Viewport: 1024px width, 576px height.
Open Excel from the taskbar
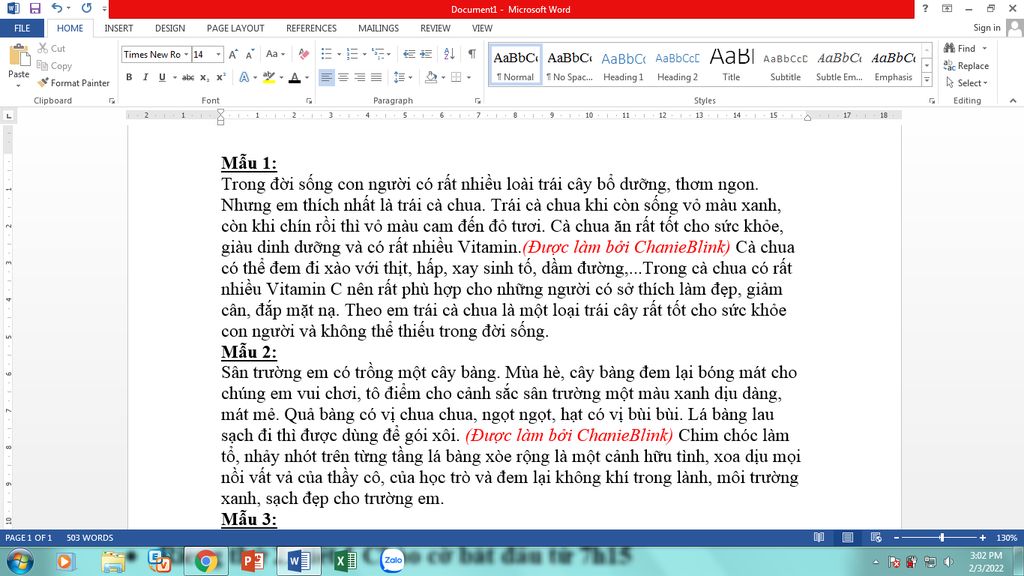(x=345, y=561)
